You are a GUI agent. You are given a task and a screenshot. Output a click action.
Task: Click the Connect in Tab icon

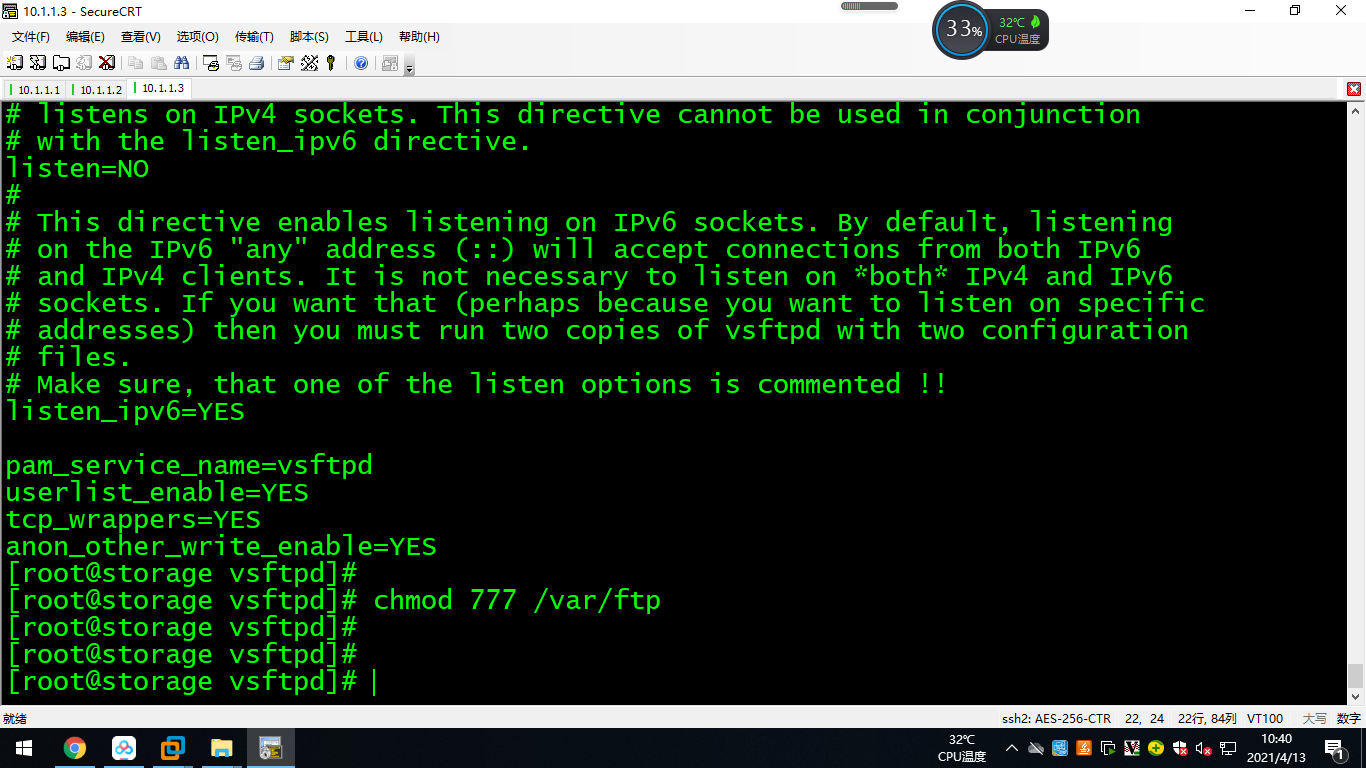coord(61,63)
